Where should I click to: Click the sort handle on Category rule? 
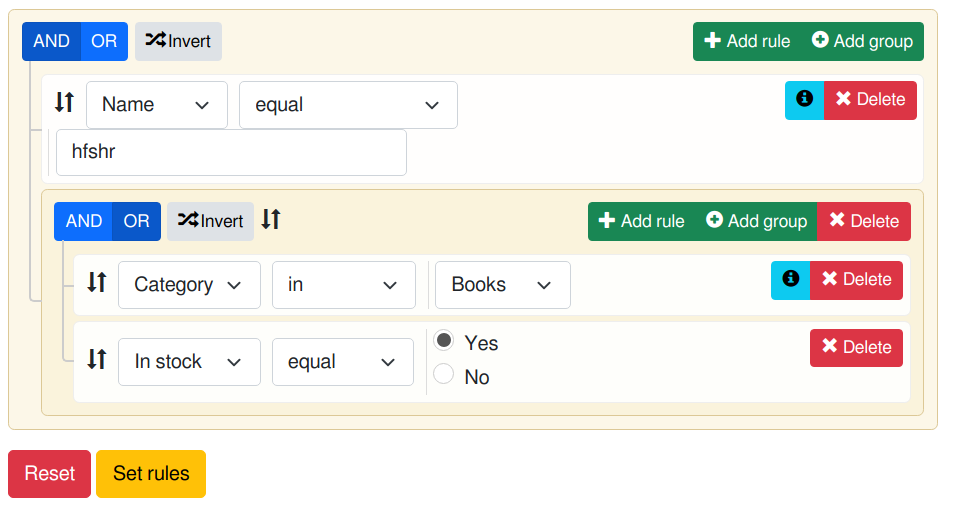[x=97, y=282]
